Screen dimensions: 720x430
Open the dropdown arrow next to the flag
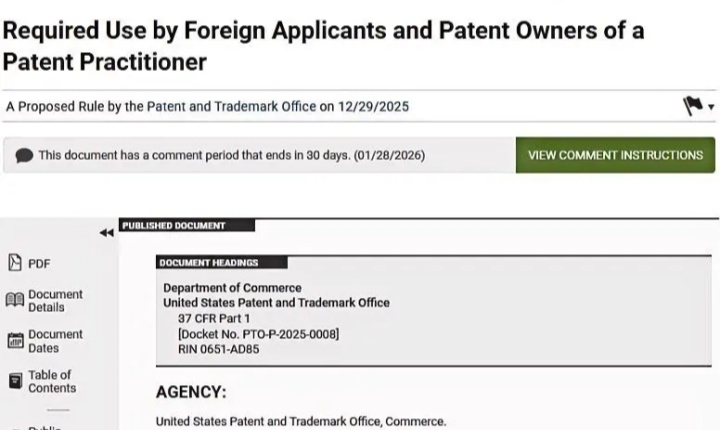click(x=711, y=108)
